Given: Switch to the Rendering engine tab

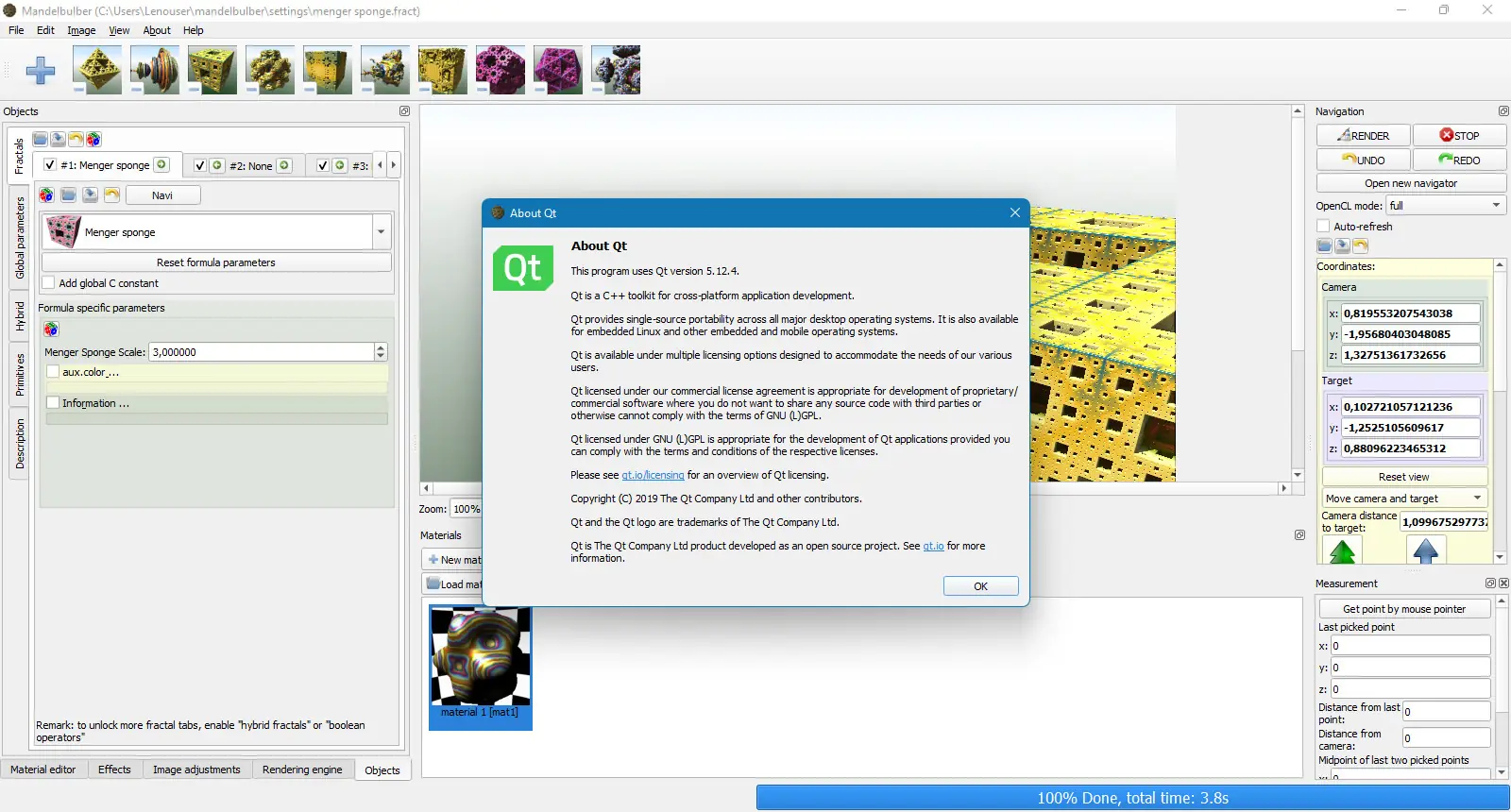Looking at the screenshot, I should tap(302, 770).
